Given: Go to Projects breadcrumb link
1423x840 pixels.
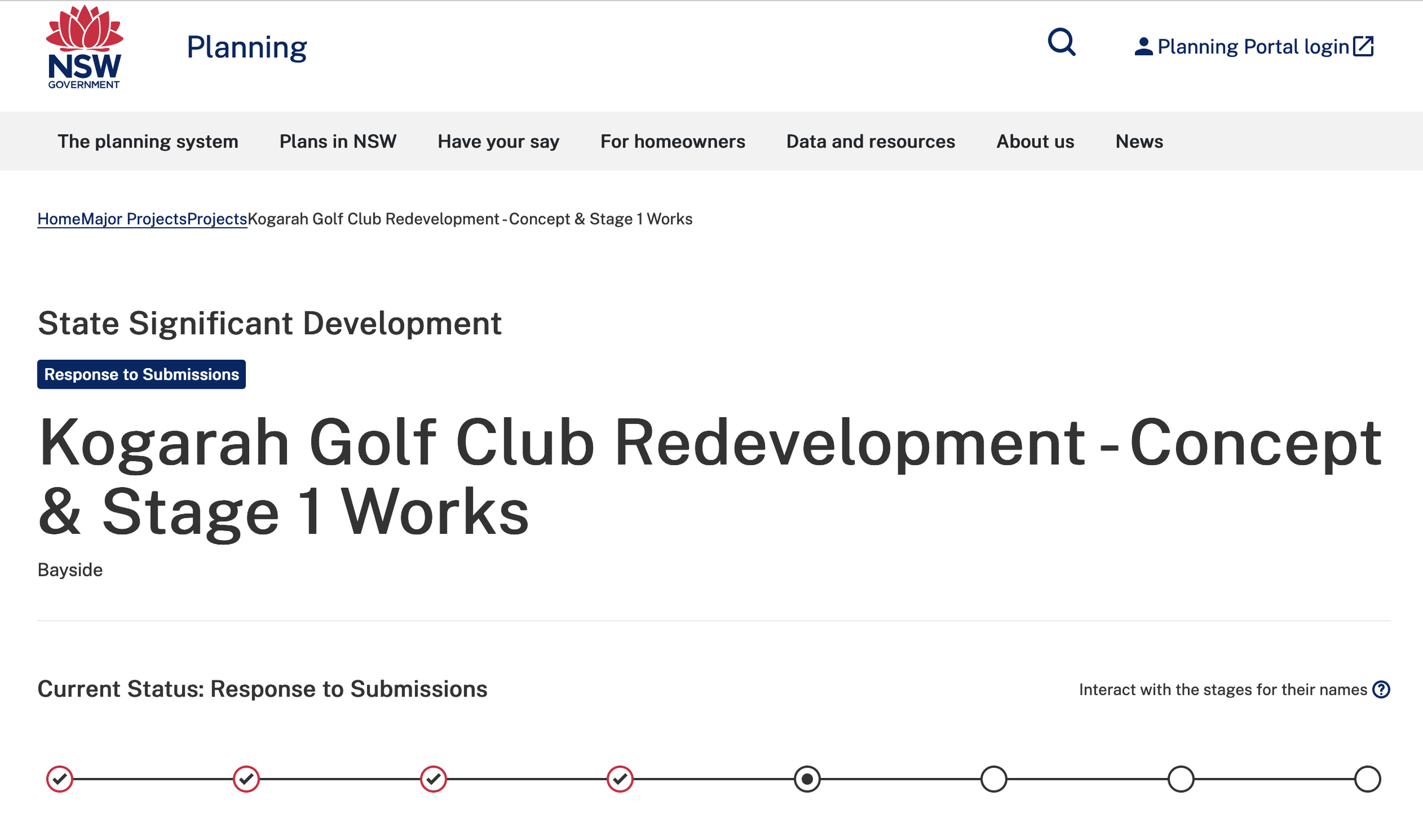Looking at the screenshot, I should tap(217, 219).
